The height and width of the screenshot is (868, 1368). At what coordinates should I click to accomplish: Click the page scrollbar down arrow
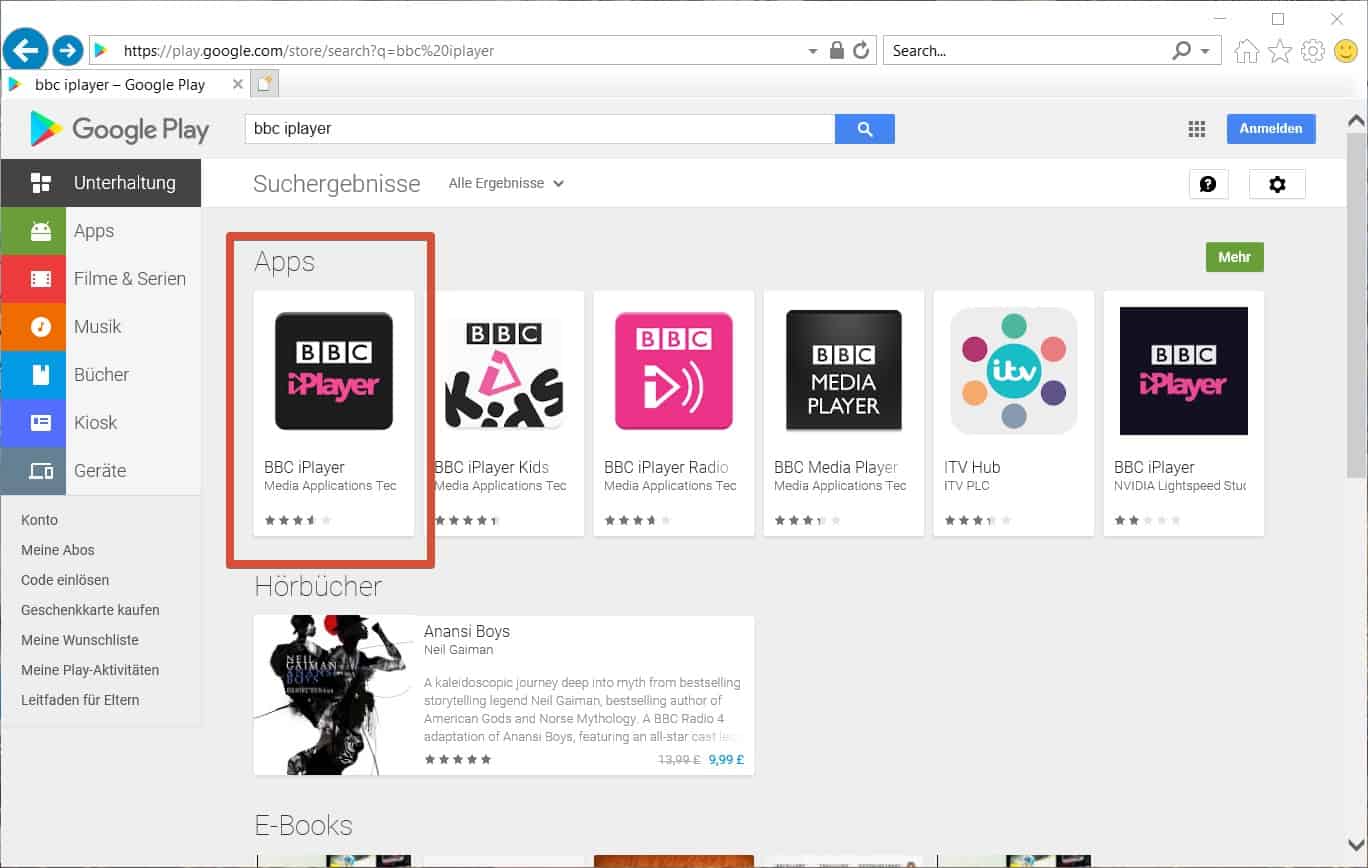(x=1356, y=844)
